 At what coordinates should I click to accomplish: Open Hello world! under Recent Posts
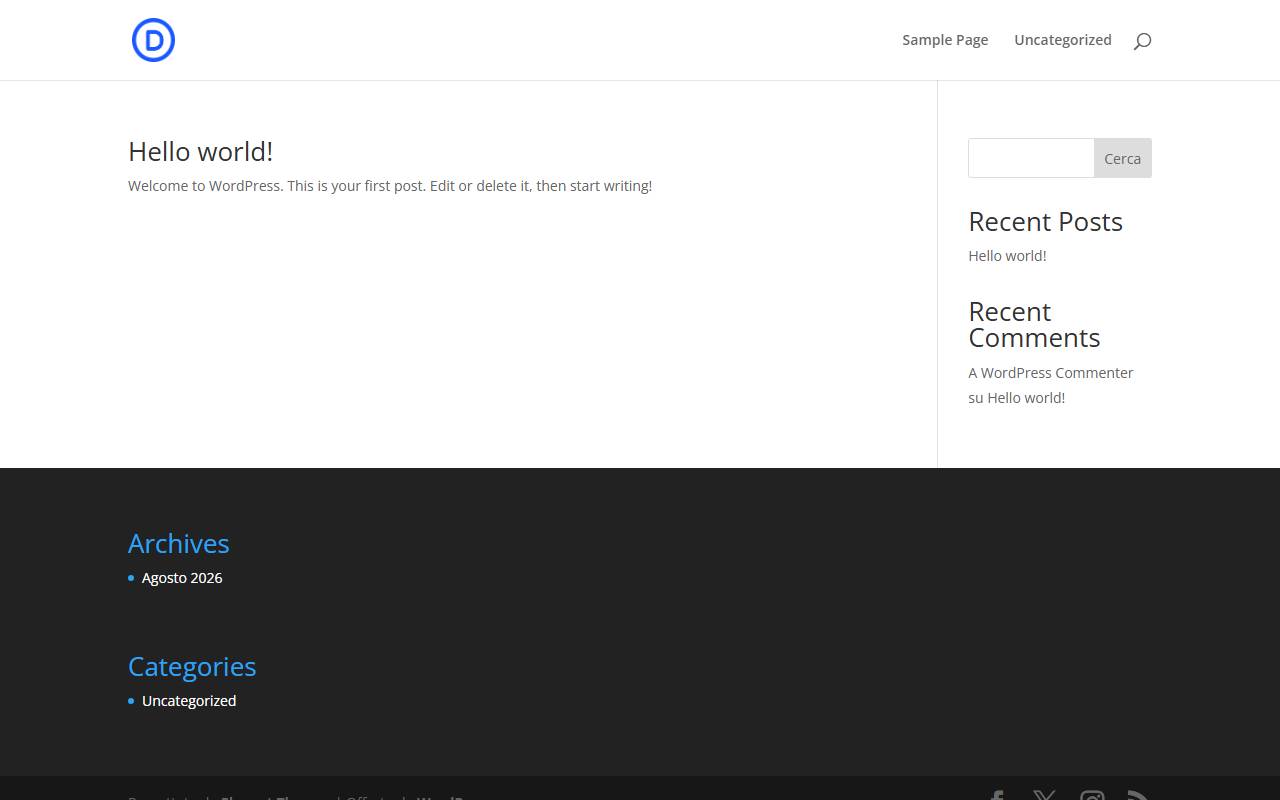[x=1007, y=256]
